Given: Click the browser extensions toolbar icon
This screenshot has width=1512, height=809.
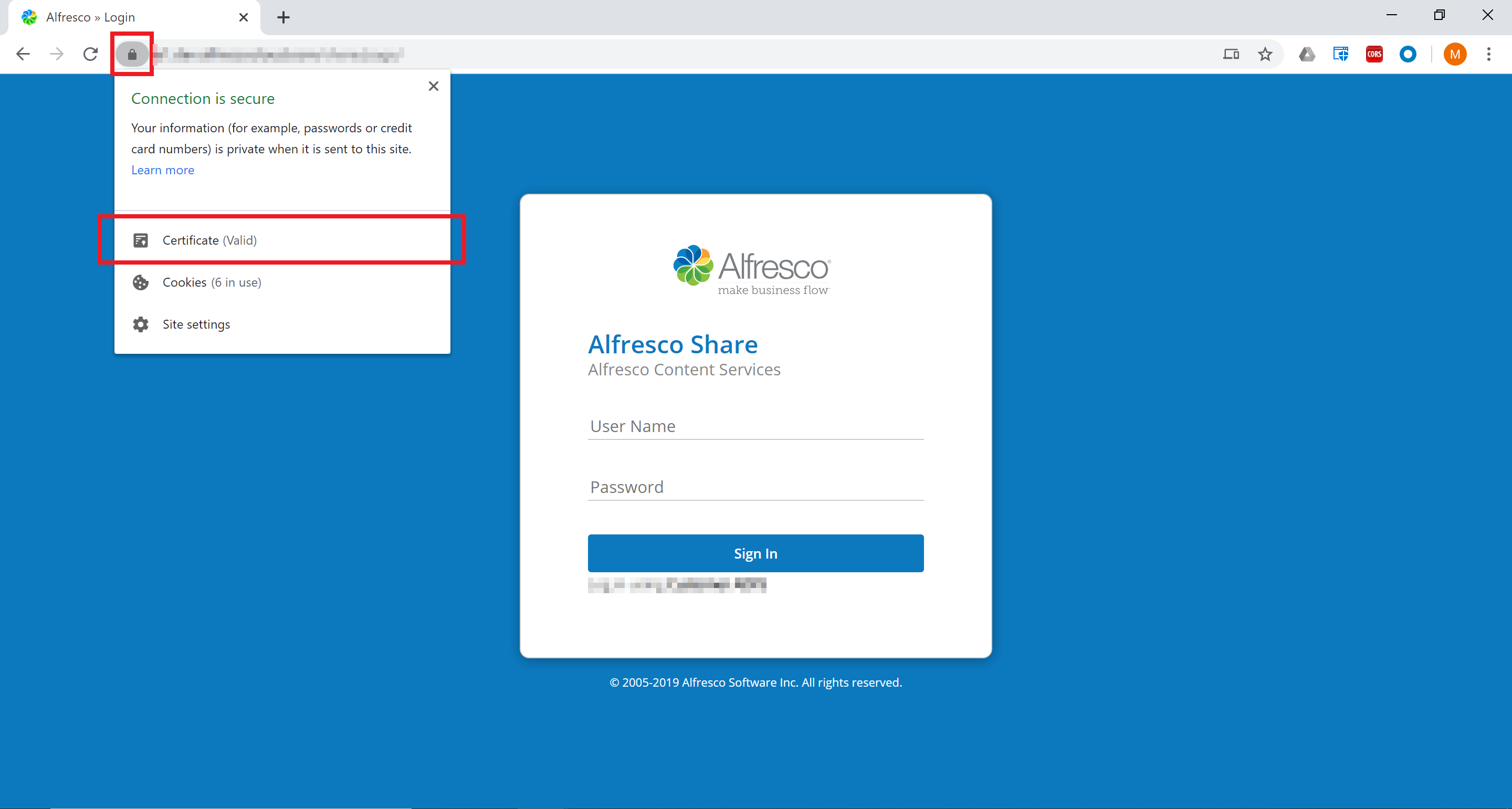Looking at the screenshot, I should pyautogui.click(x=1340, y=54).
